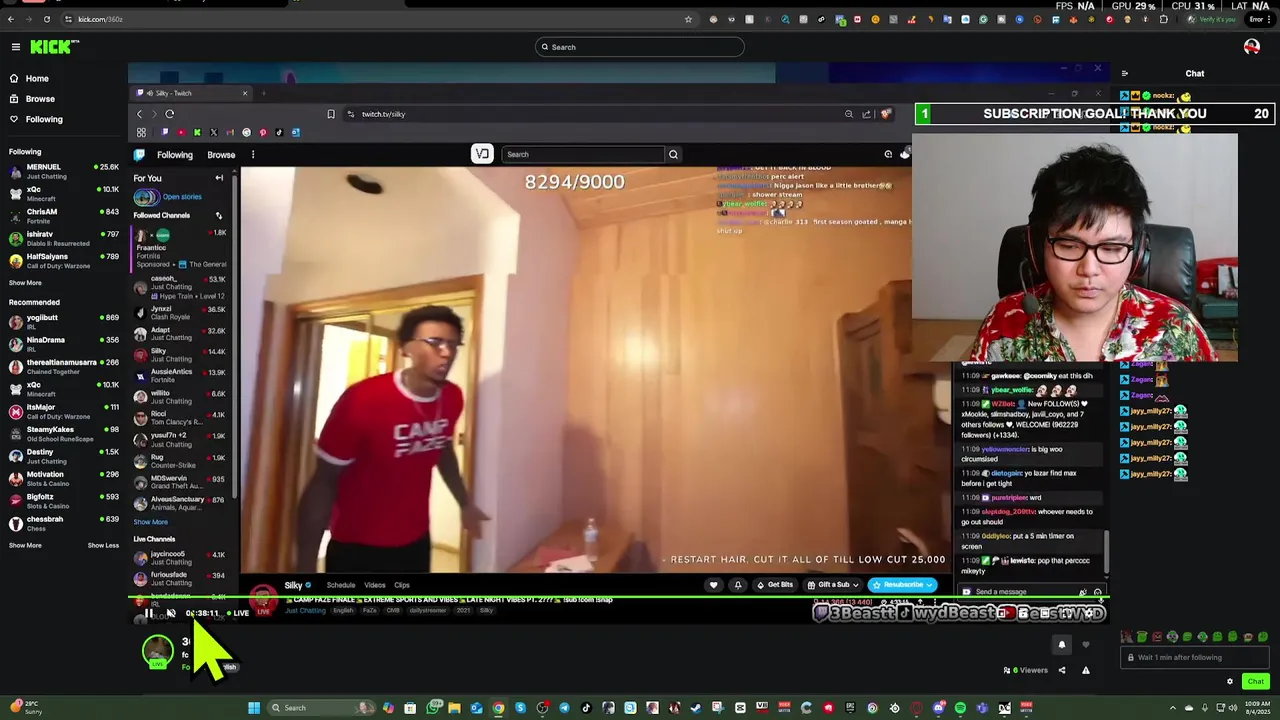Click green Chat send button
This screenshot has height=720, width=1280.
coord(1255,682)
